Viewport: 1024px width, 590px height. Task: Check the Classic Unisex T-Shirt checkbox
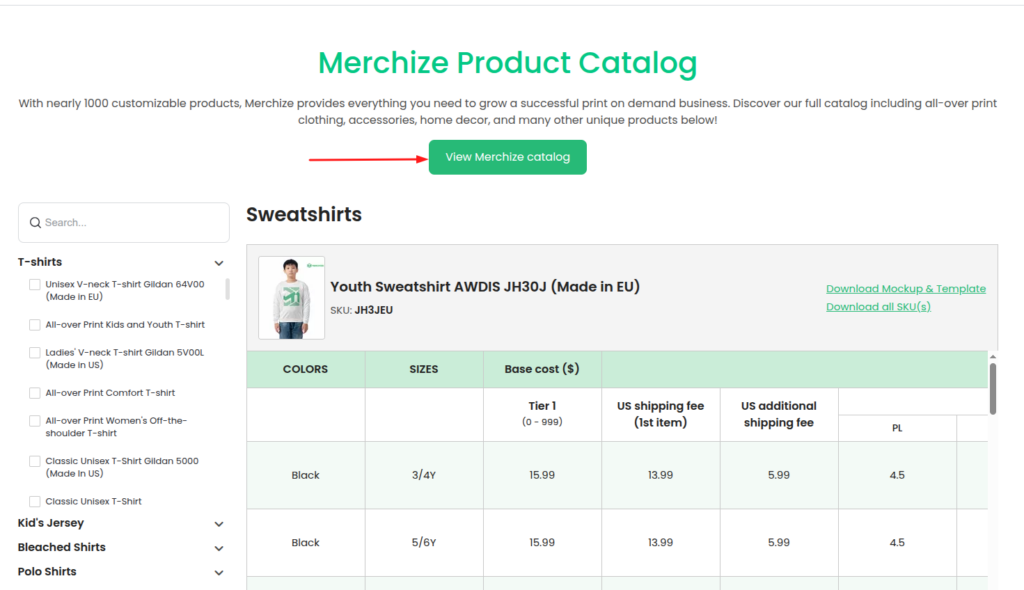[x=35, y=502]
